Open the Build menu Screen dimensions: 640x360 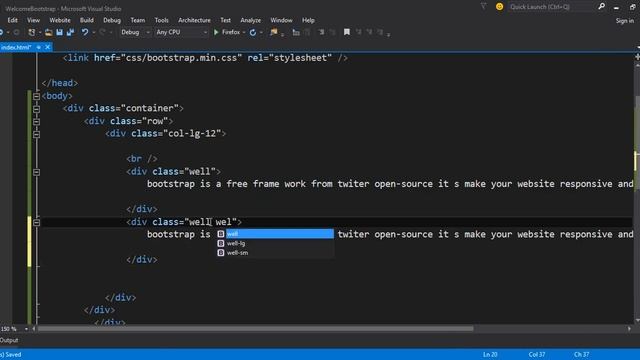coord(87,20)
